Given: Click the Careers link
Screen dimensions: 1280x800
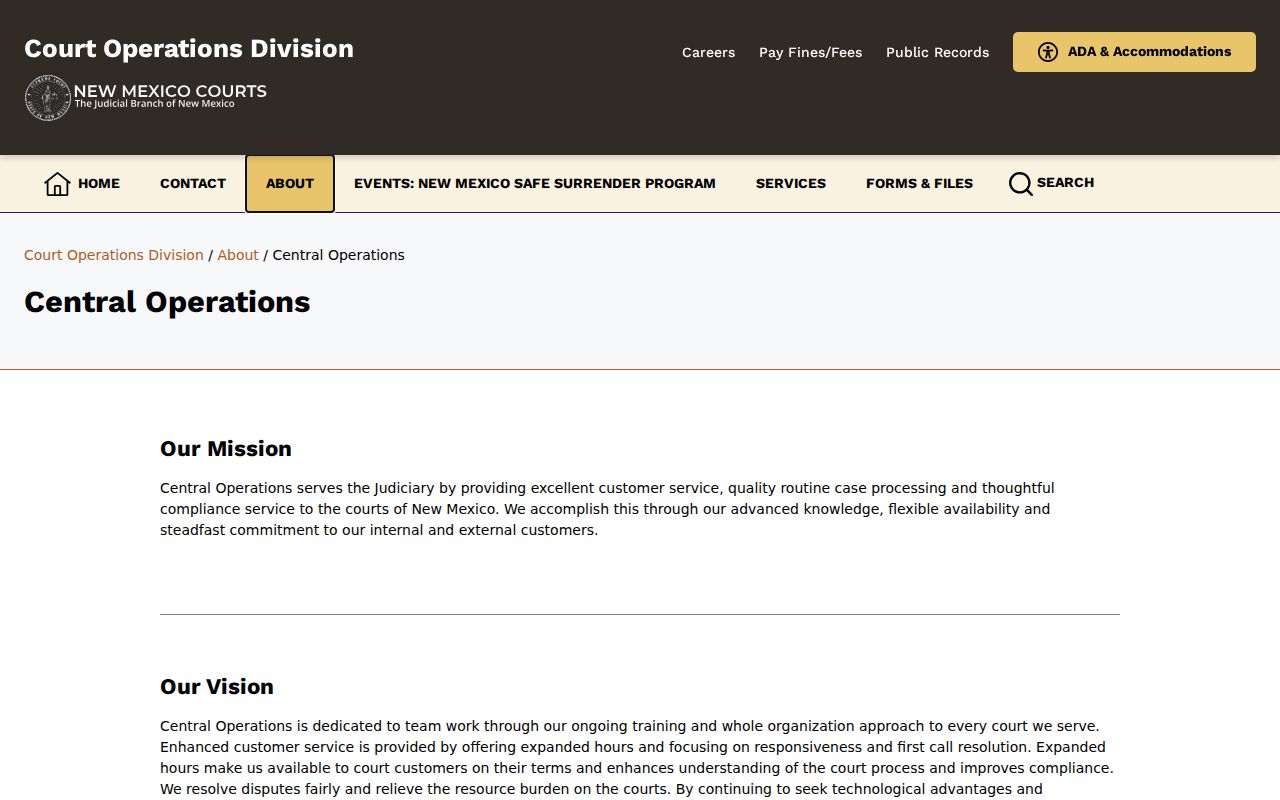Looking at the screenshot, I should 708,52.
